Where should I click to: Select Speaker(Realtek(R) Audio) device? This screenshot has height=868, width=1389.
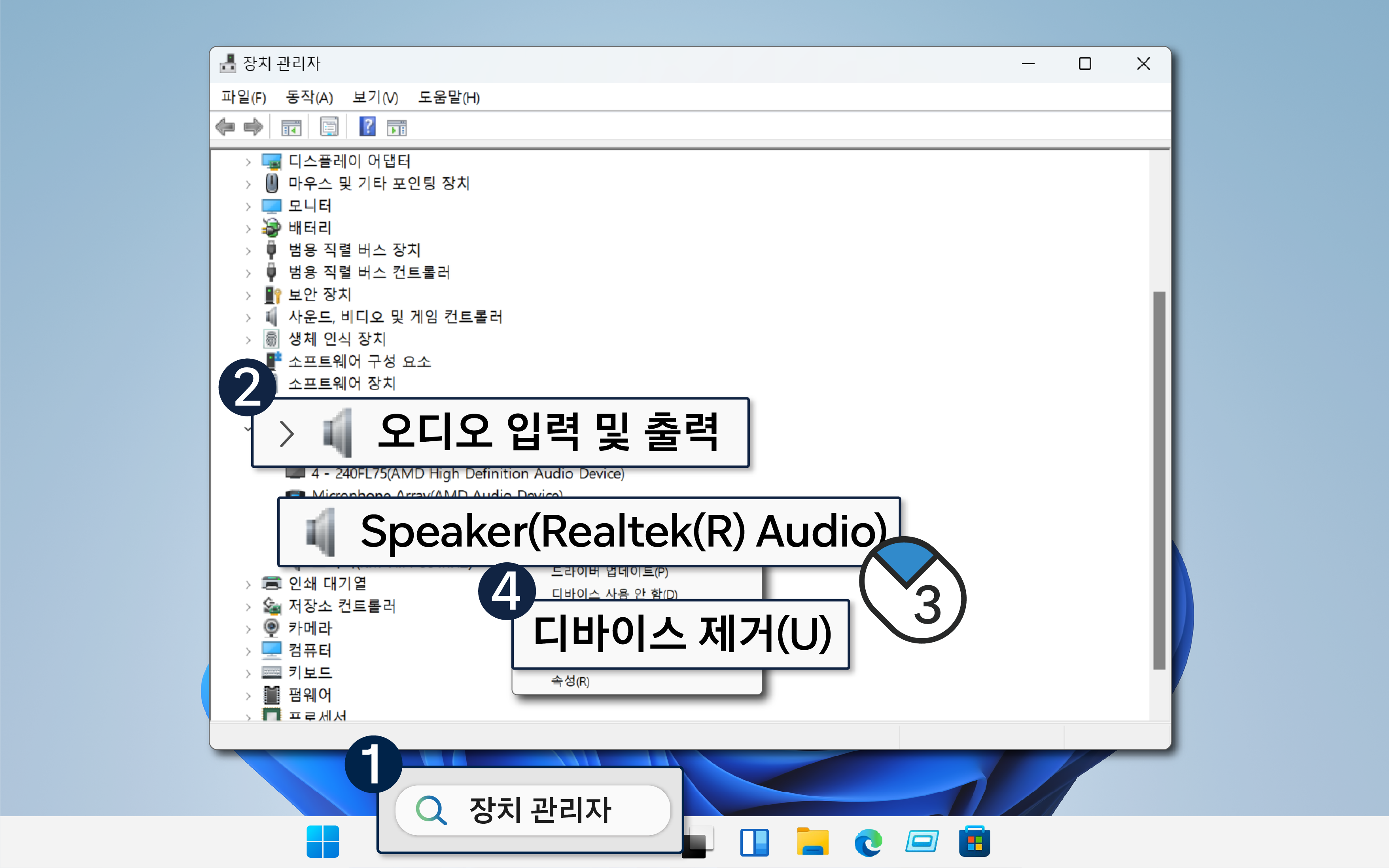tap(623, 531)
